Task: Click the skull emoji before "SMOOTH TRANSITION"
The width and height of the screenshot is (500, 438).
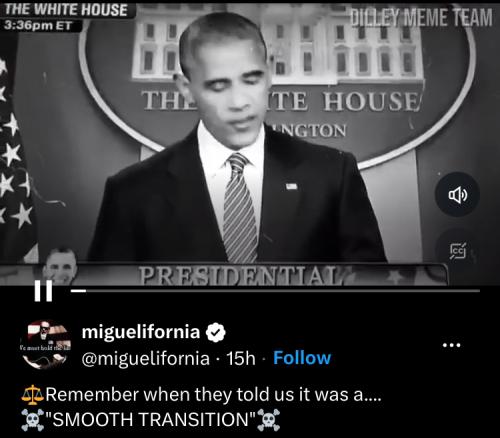Action: coord(32,420)
